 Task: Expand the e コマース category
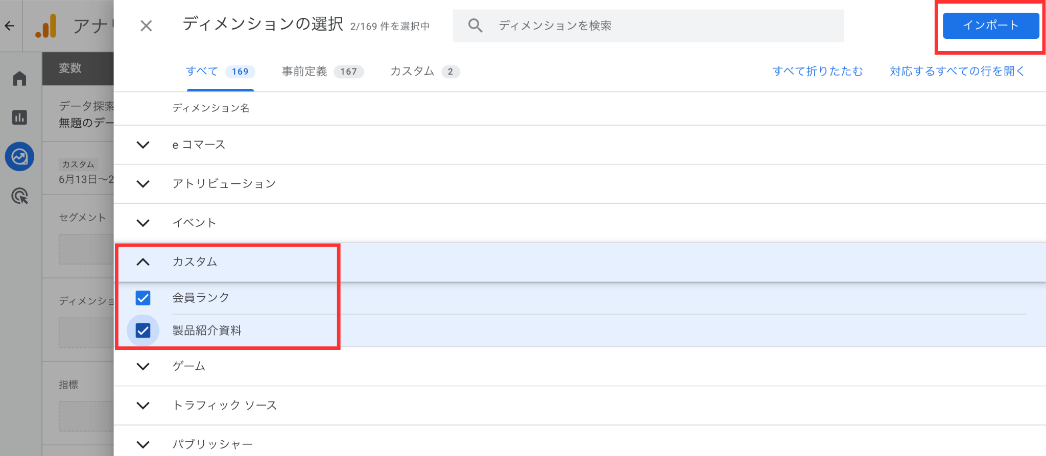pyautogui.click(x=143, y=145)
